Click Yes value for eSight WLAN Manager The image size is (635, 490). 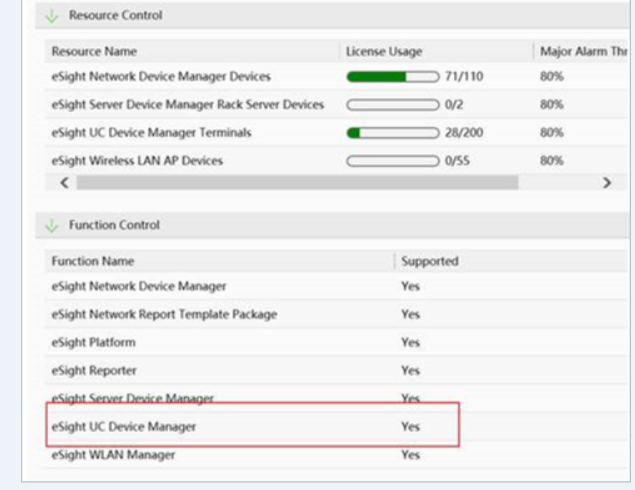(x=410, y=455)
